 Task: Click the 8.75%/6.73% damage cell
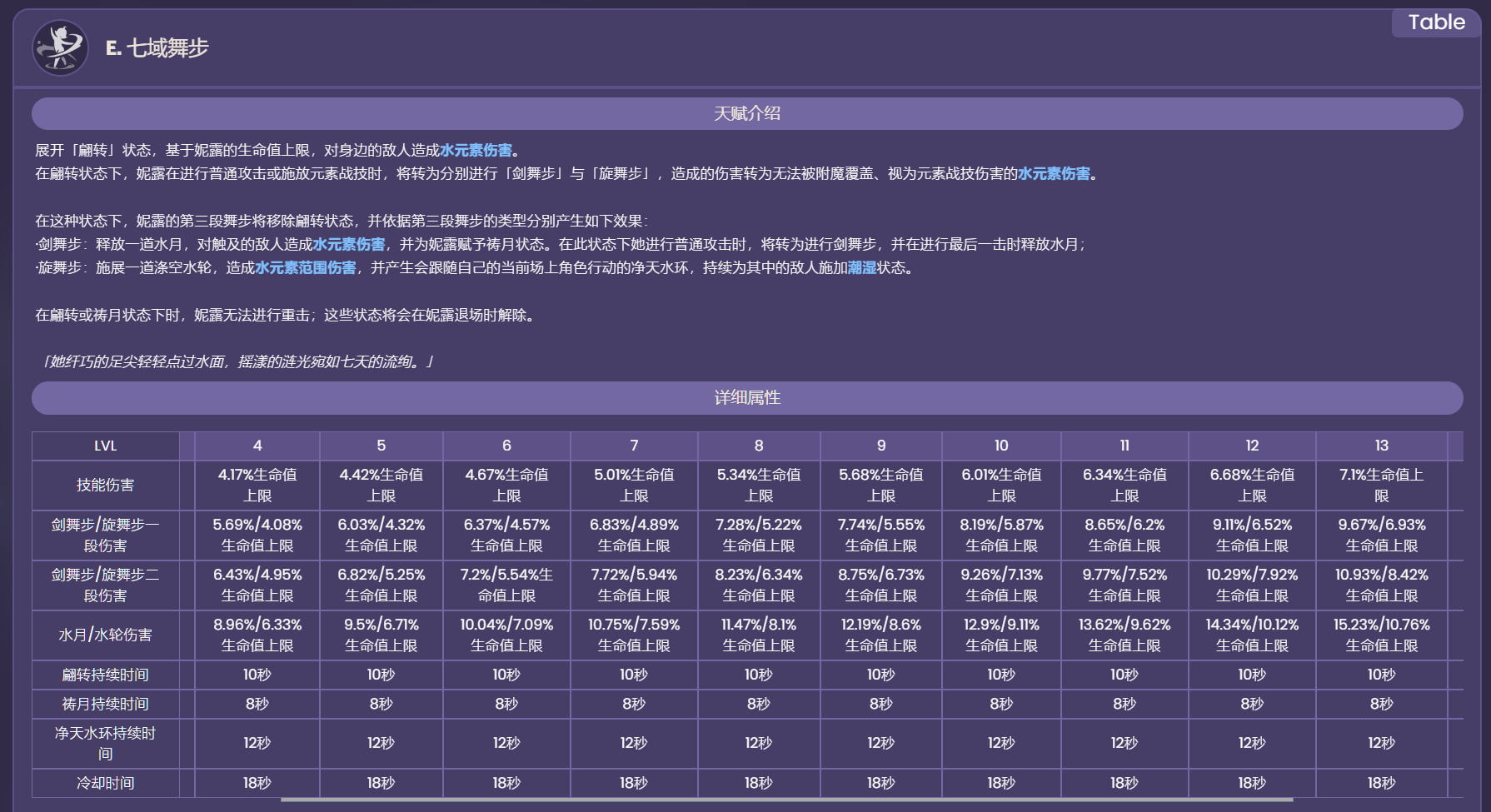881,585
